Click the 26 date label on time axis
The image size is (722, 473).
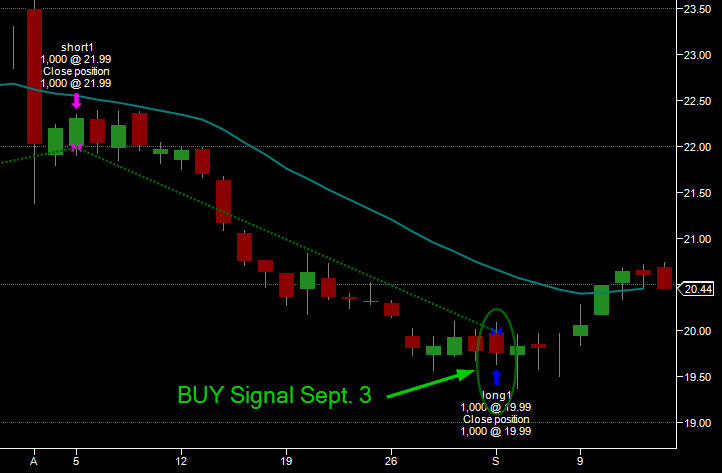391,461
